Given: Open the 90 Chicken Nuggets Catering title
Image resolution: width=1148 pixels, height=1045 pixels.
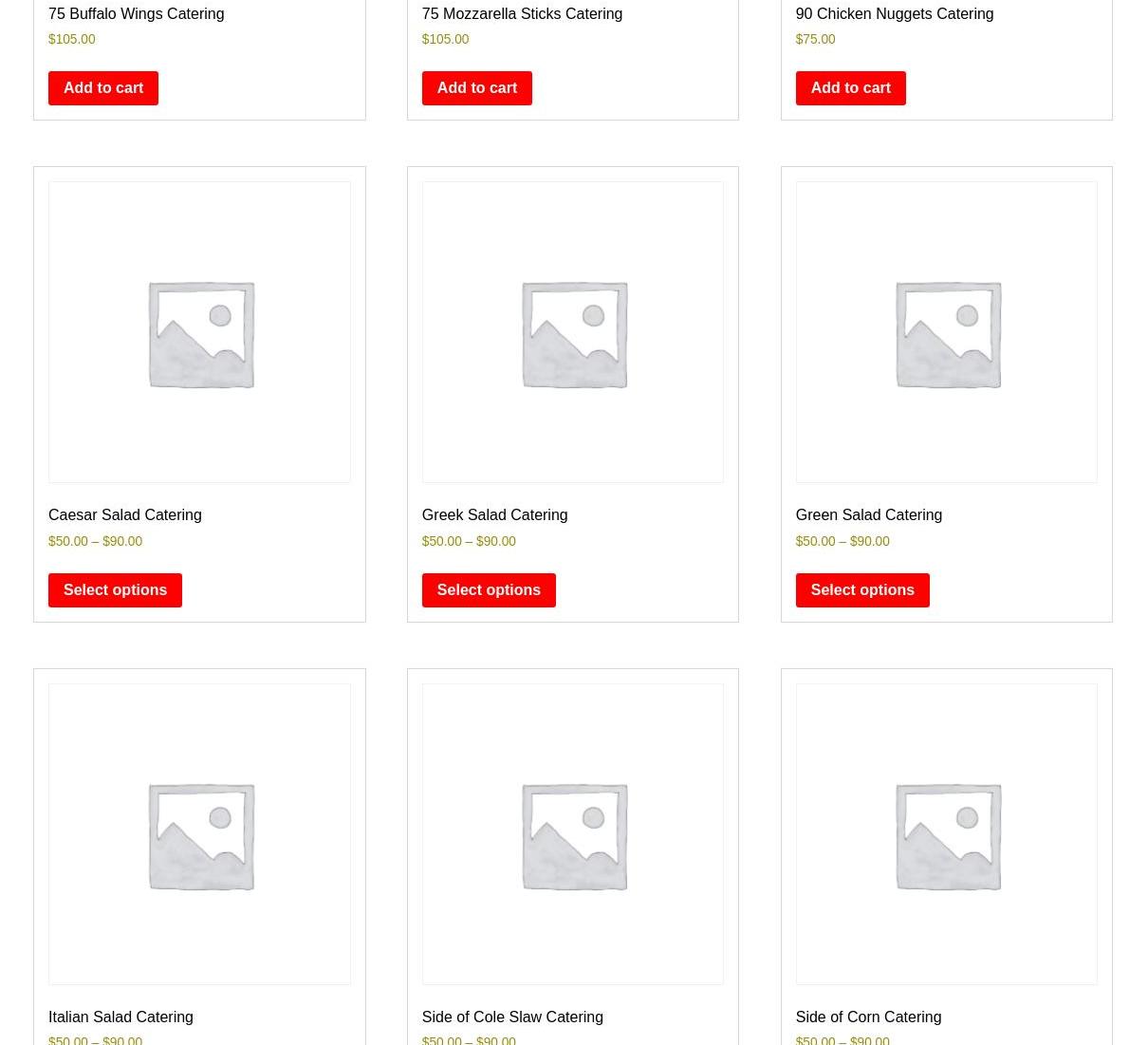Looking at the screenshot, I should (894, 14).
